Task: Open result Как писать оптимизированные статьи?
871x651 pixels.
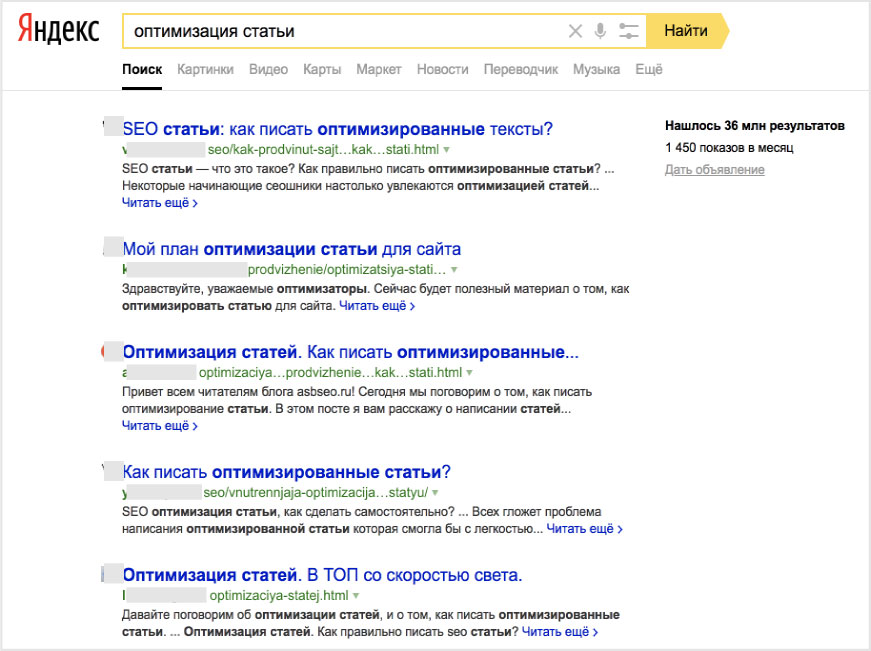Action: click(287, 472)
